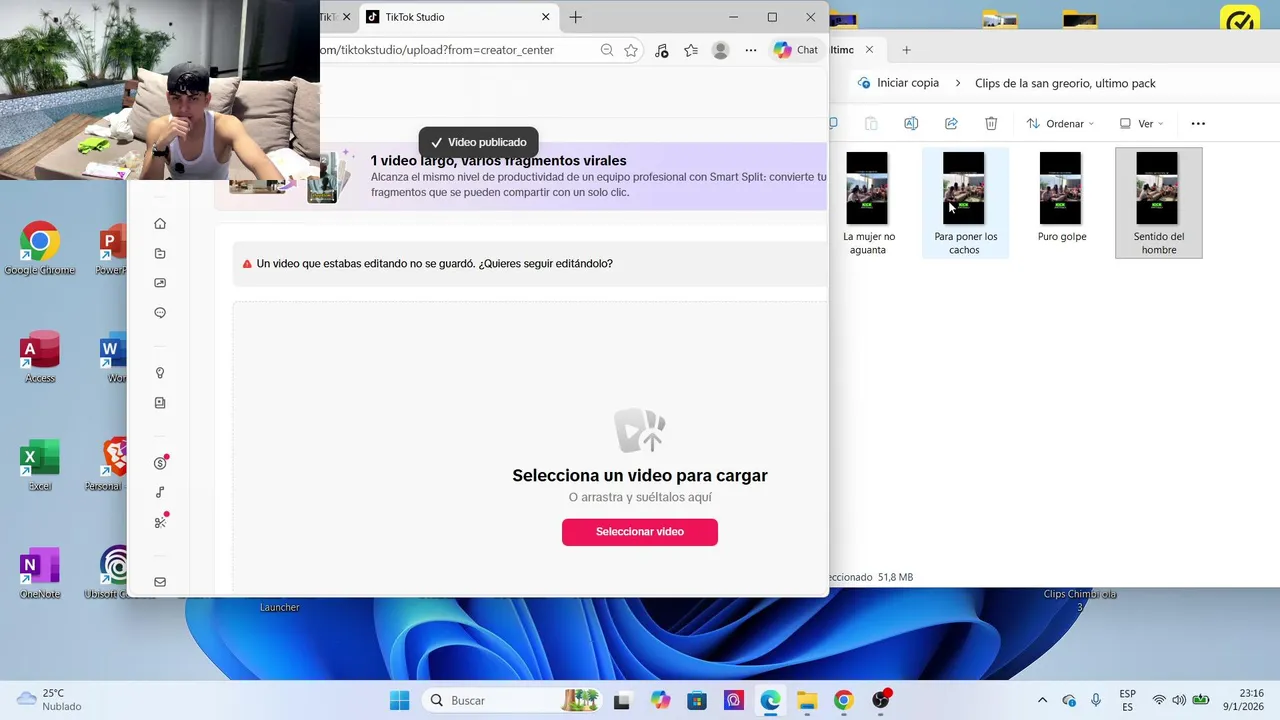The height and width of the screenshot is (720, 1280).
Task: Click the Paste icon in File Explorer toolbar
Action: (x=871, y=124)
